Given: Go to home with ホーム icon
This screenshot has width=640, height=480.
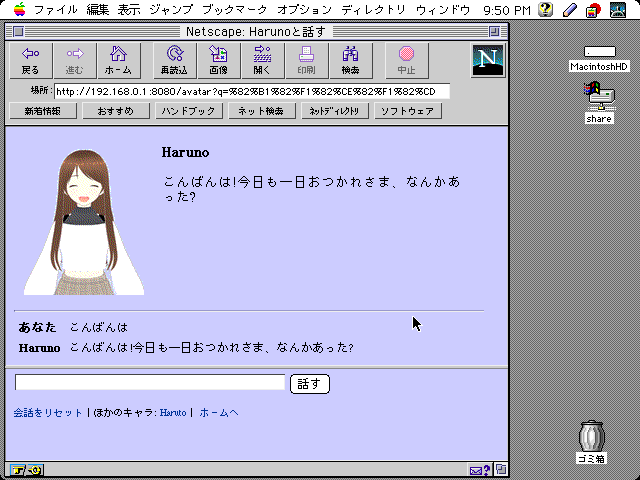Looking at the screenshot, I should pos(118,60).
